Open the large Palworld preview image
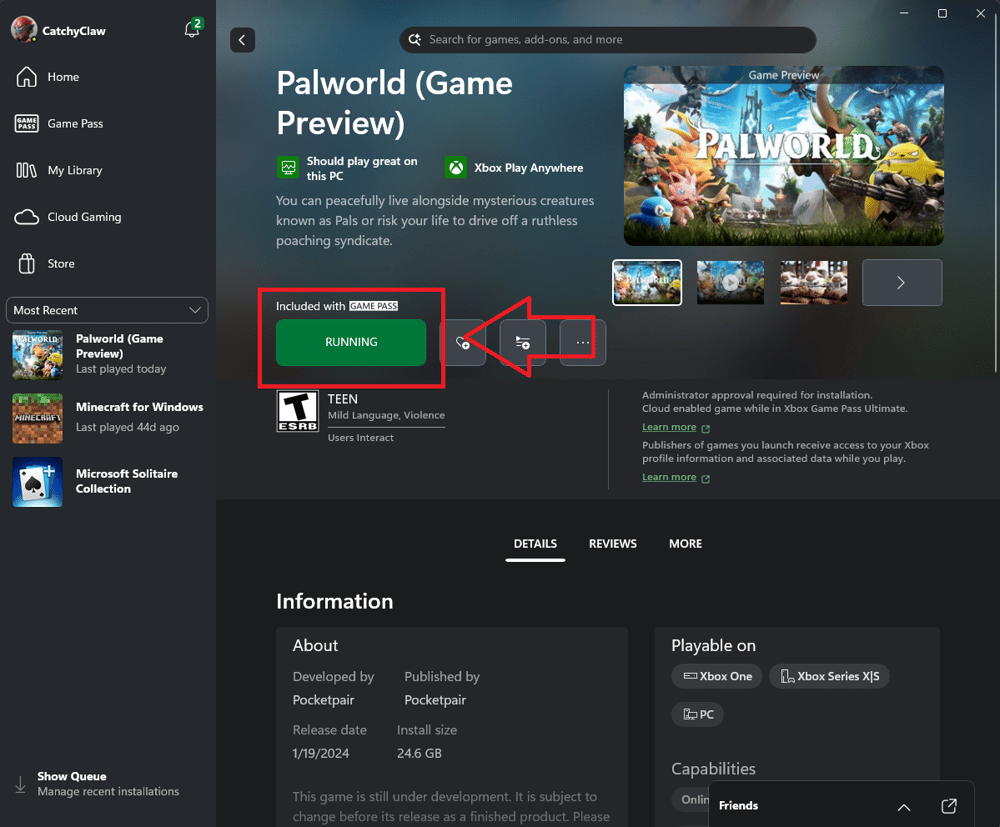Image resolution: width=1000 pixels, height=827 pixels. (784, 156)
